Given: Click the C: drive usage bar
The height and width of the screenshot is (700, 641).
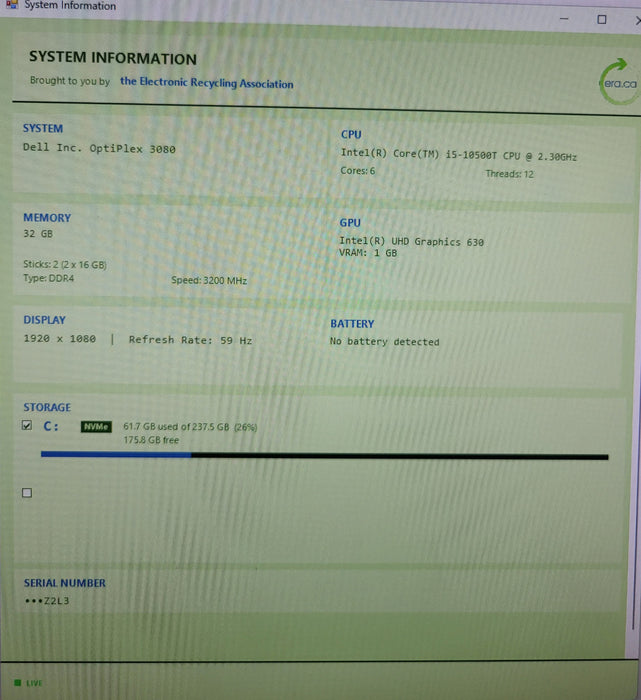Looking at the screenshot, I should point(325,455).
